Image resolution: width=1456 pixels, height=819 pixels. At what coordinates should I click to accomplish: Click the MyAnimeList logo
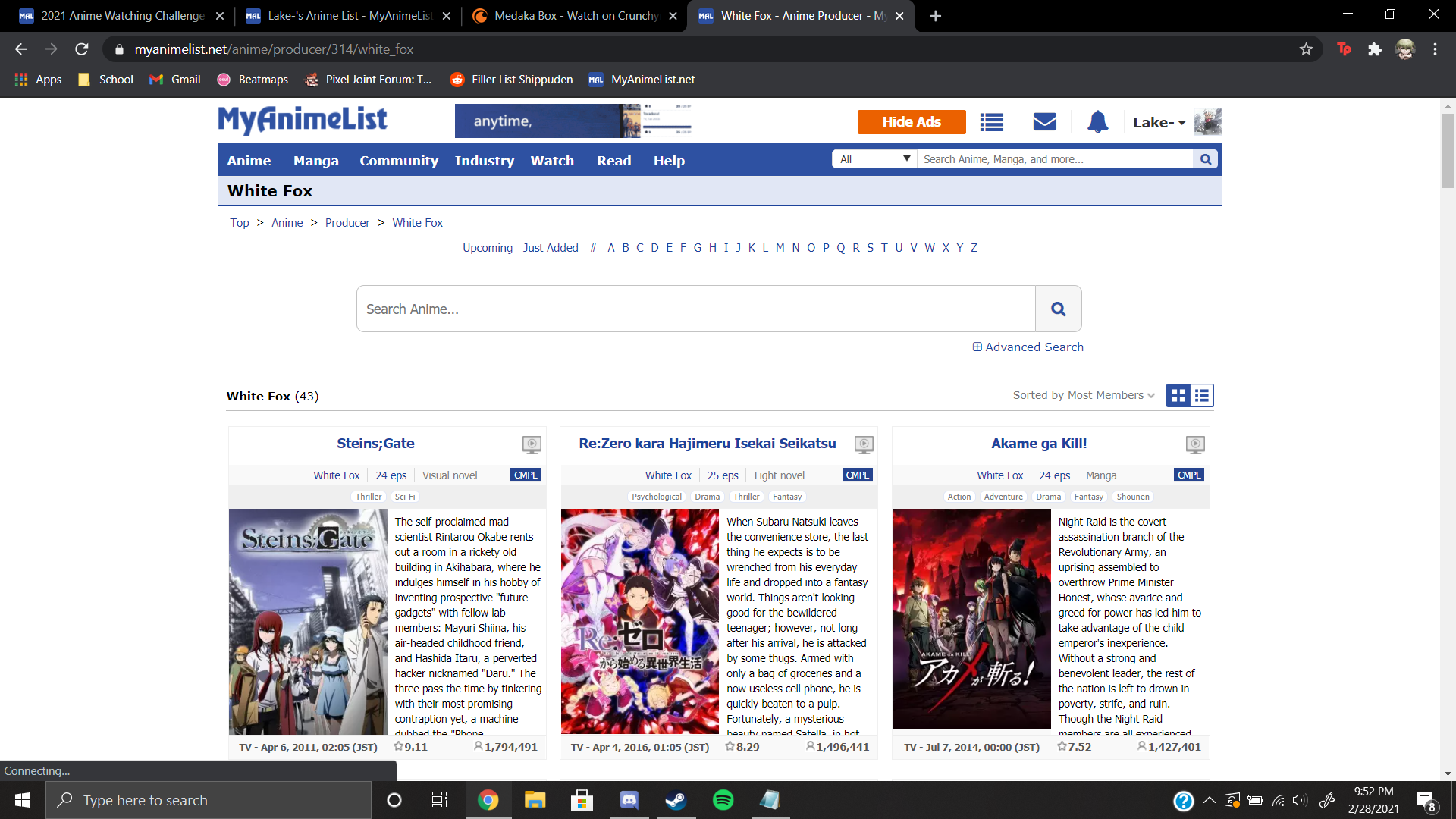click(x=303, y=120)
